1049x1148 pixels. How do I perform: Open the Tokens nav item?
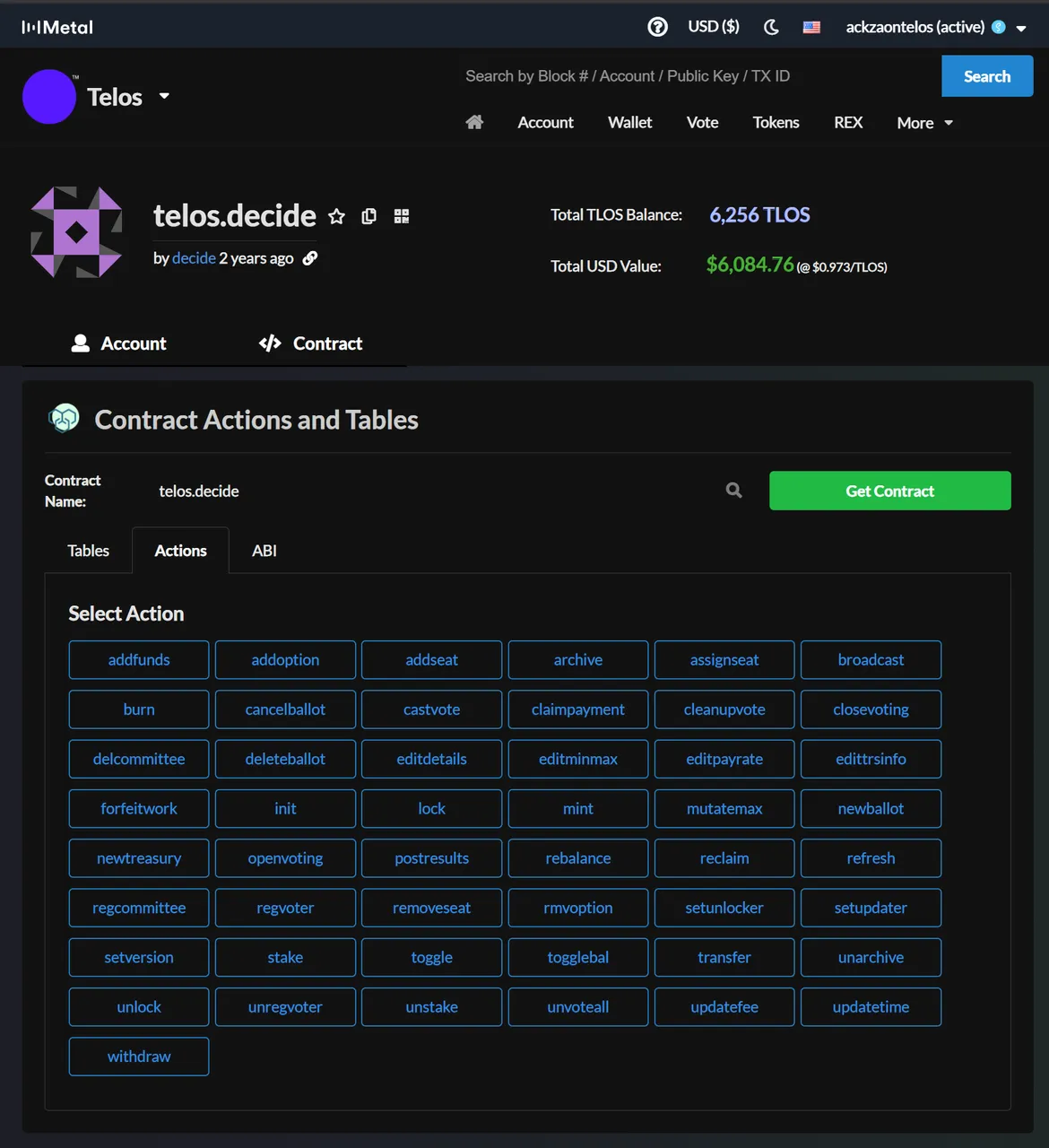[776, 123]
